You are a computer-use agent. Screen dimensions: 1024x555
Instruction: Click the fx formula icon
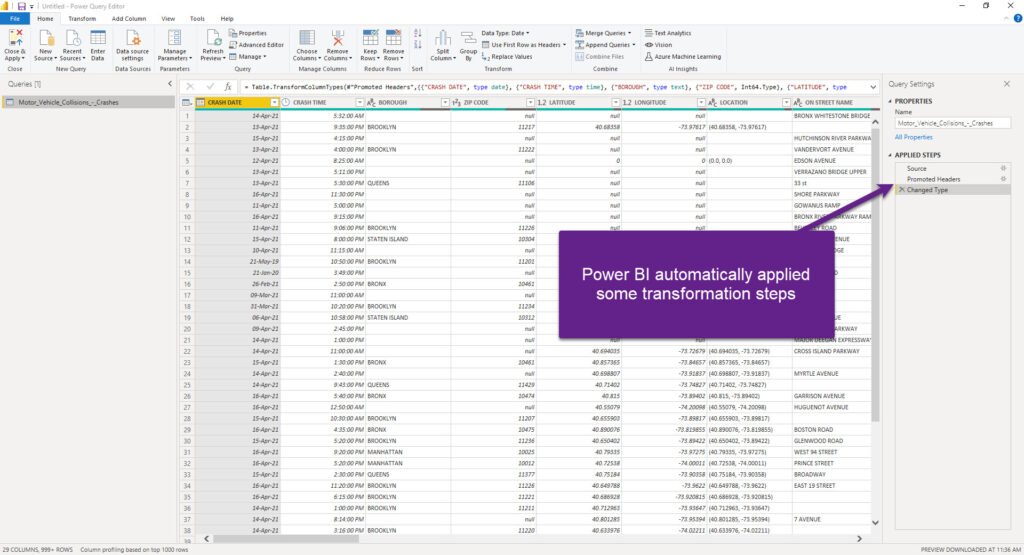[x=228, y=86]
